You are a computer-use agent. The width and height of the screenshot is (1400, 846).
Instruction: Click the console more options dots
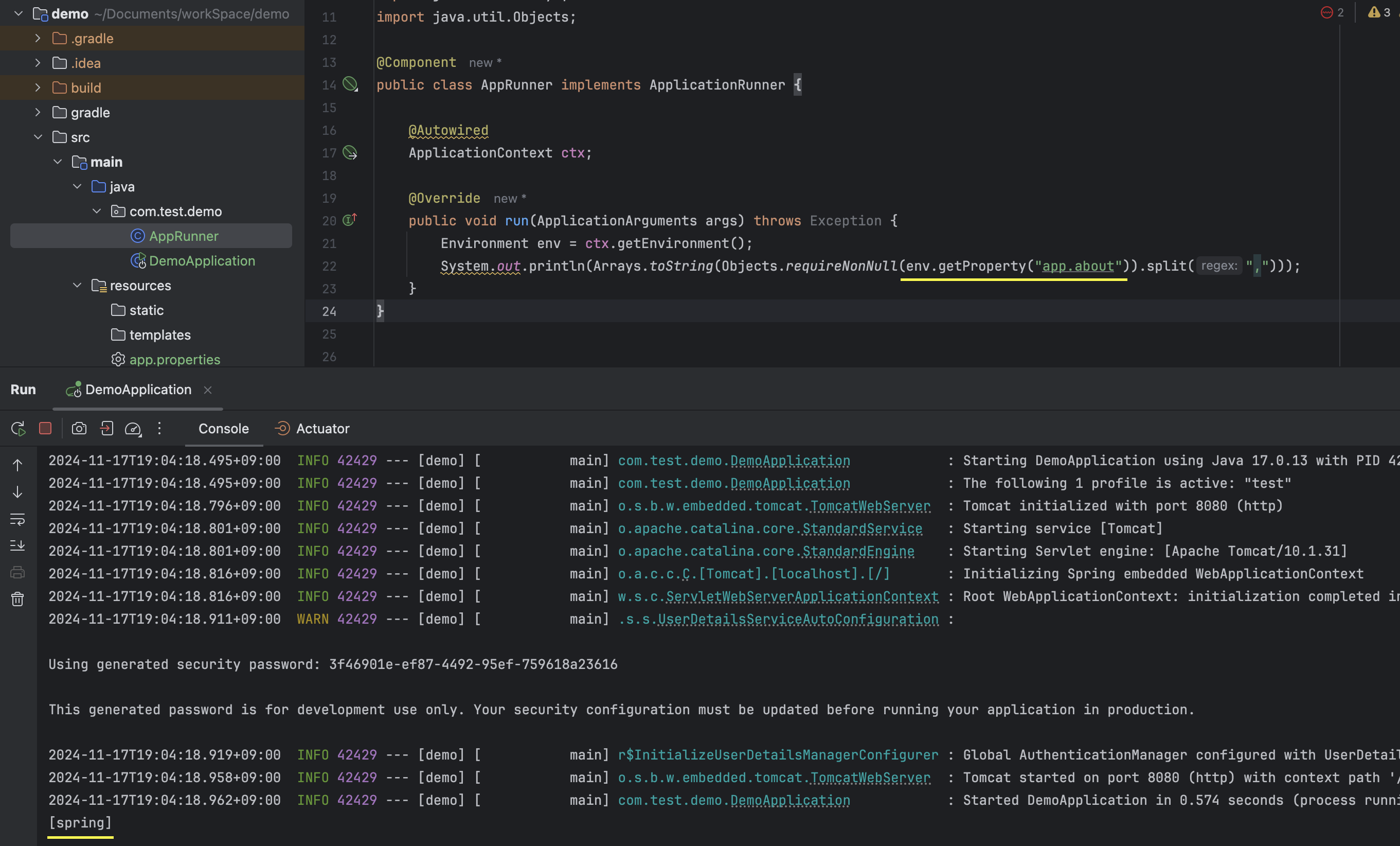159,428
